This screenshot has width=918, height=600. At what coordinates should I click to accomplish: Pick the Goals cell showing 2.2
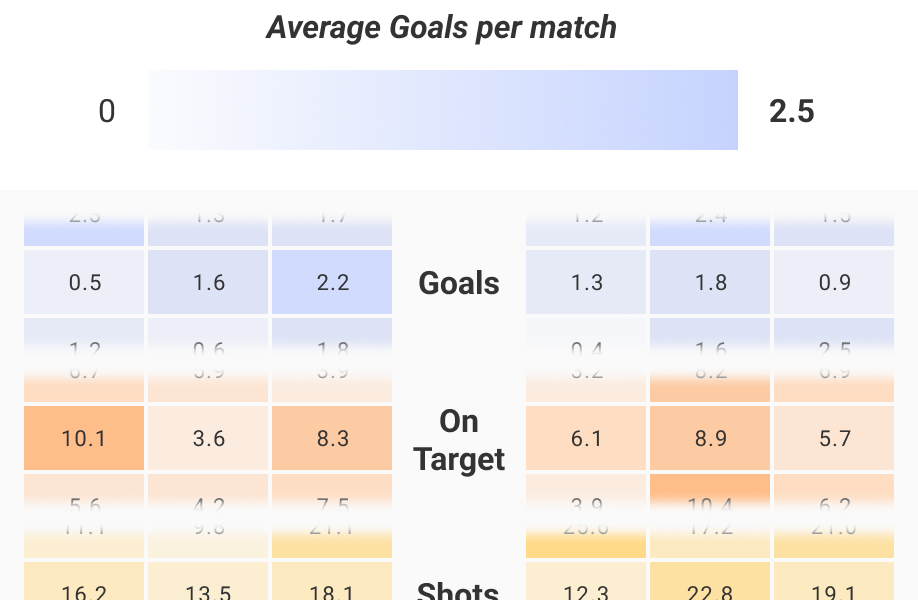pos(332,283)
